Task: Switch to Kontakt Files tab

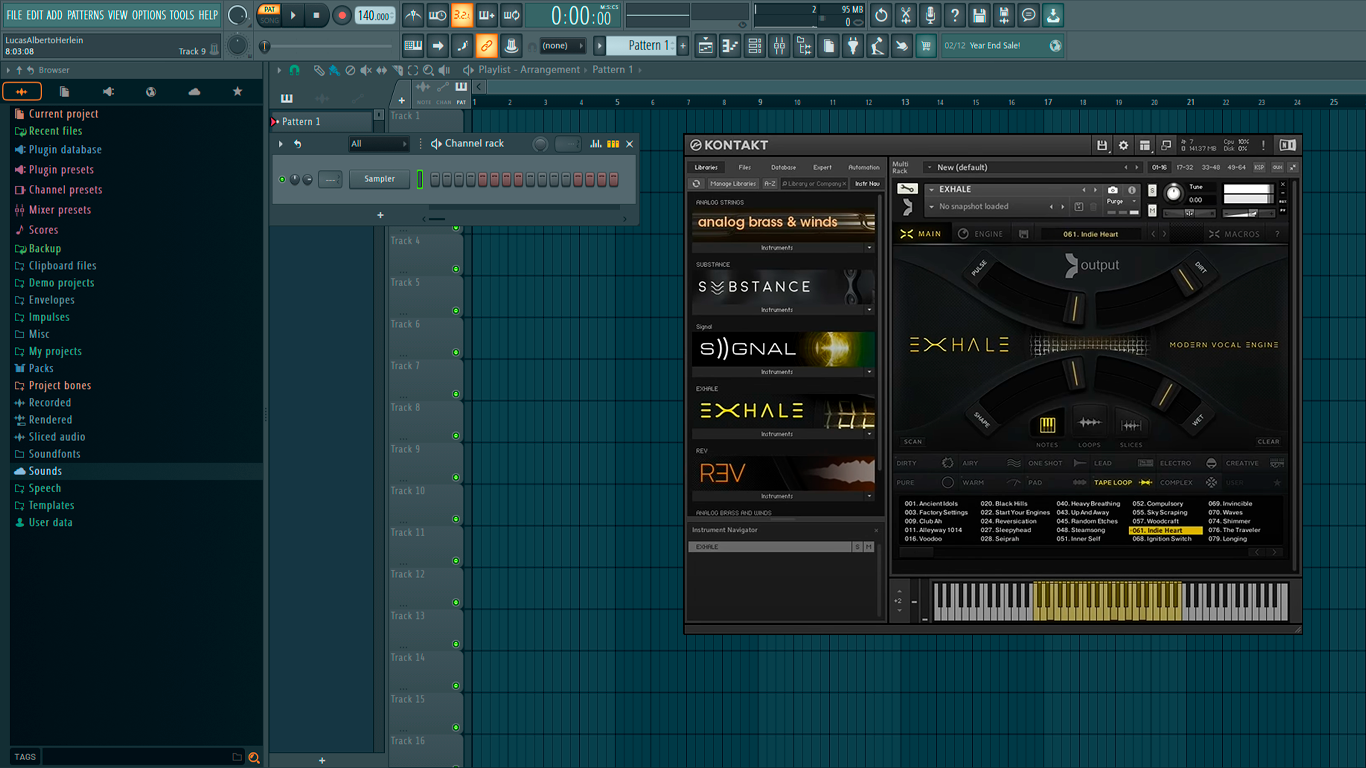Action: coord(745,167)
